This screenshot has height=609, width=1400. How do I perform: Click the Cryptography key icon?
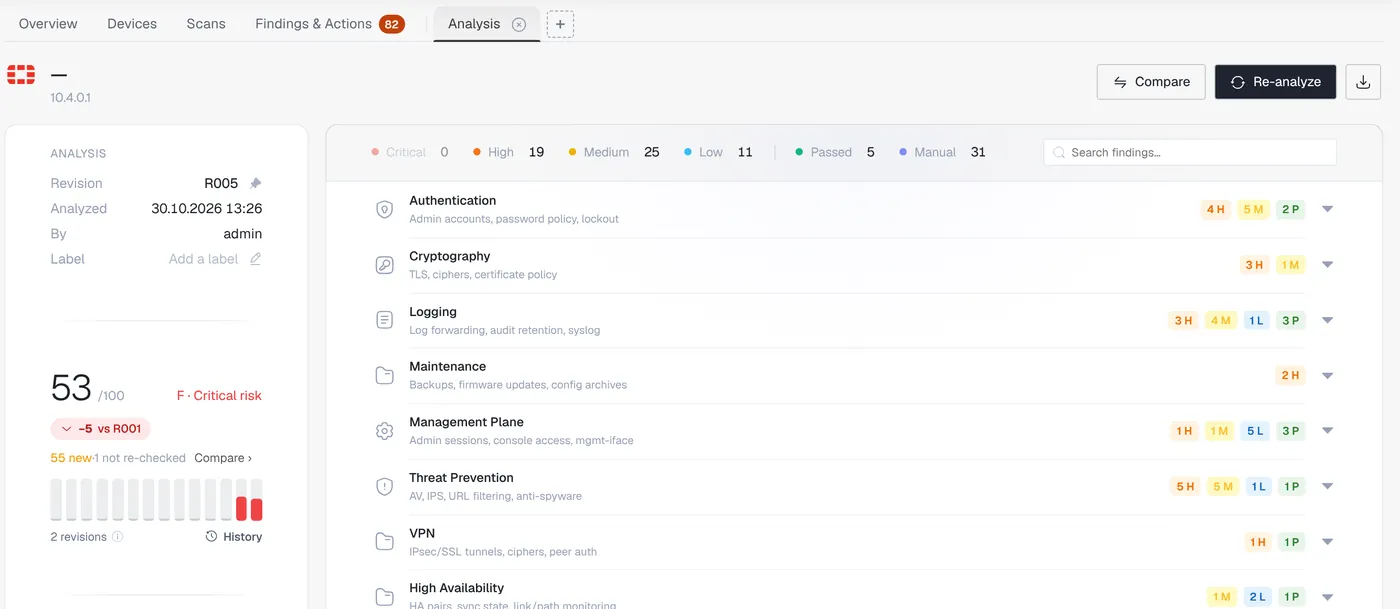click(384, 265)
